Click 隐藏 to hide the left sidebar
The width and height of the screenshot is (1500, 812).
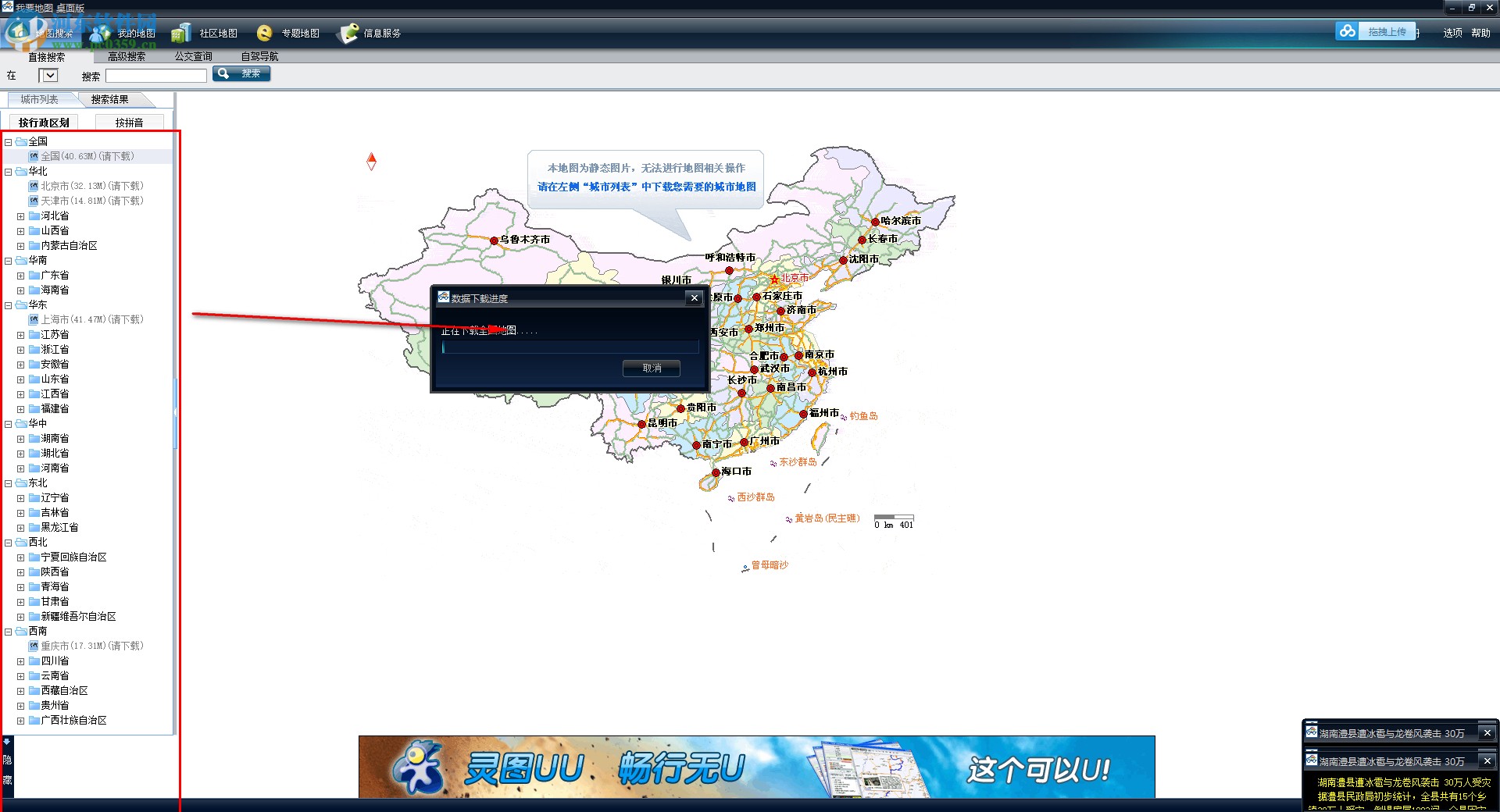7,766
